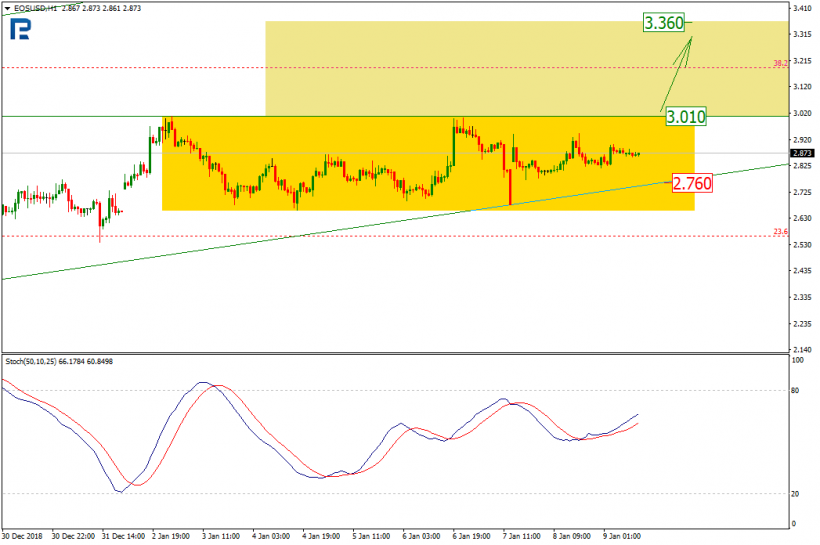
Task: Click the blue RoboForex logo icon
Action: pos(20,30)
